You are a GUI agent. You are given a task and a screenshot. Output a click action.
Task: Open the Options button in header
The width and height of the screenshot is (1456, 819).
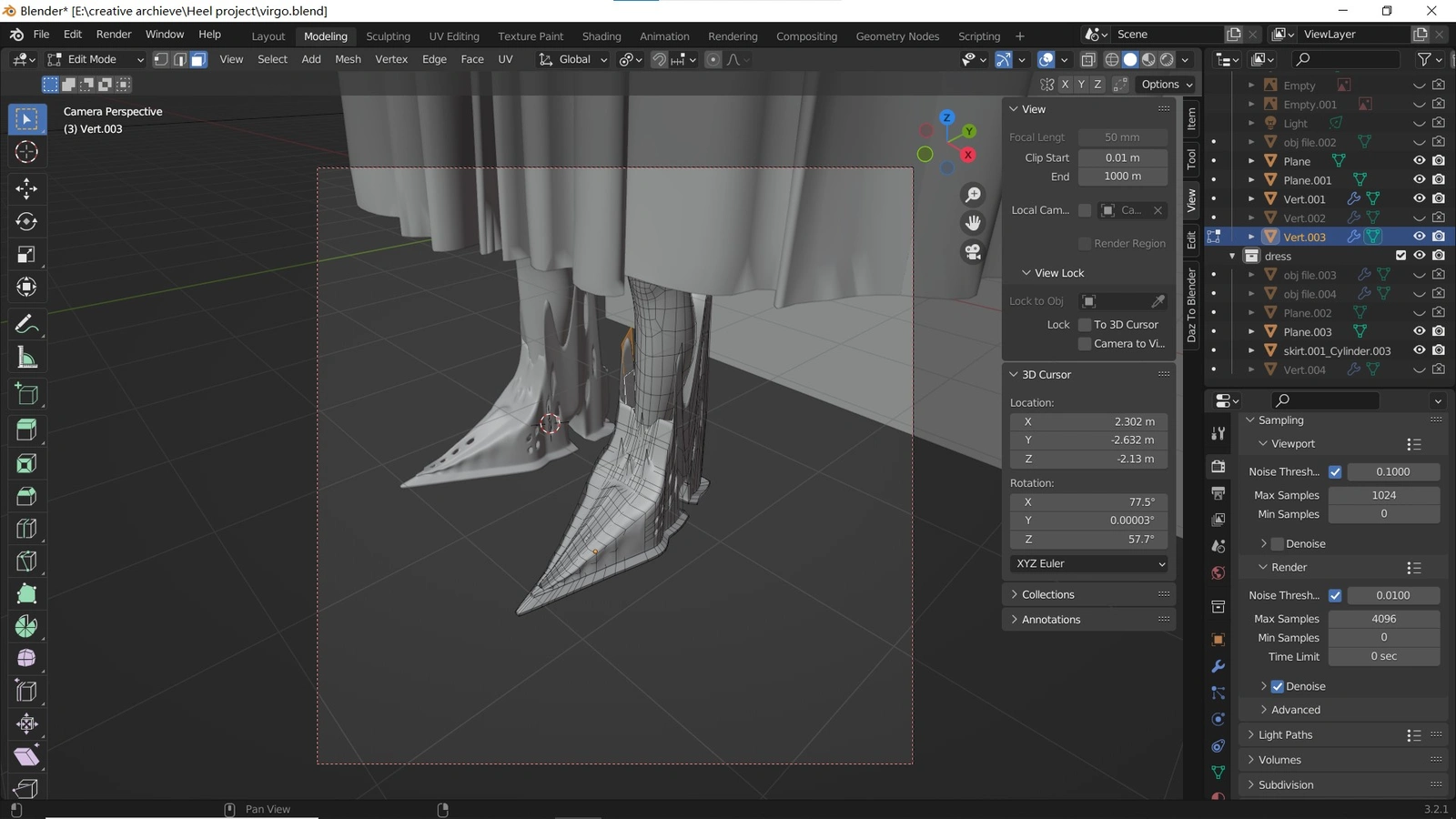pos(1166,84)
